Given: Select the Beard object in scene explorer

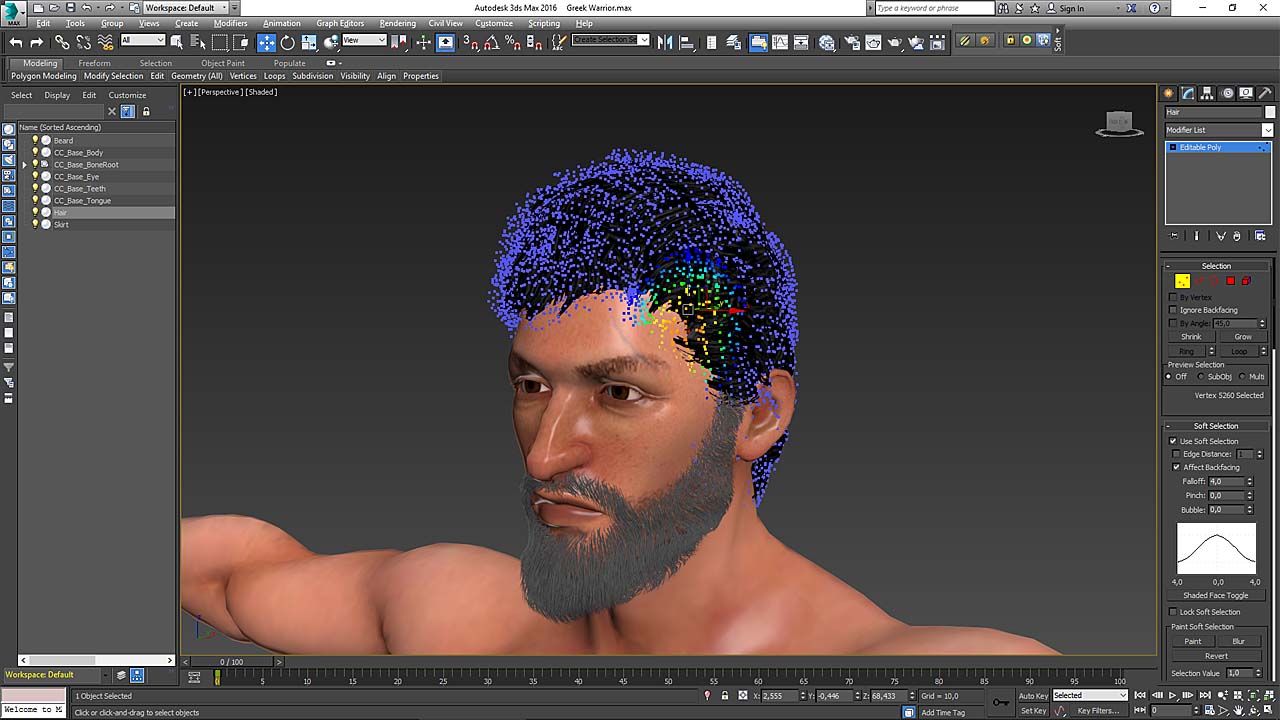Looking at the screenshot, I should pyautogui.click(x=64, y=141).
